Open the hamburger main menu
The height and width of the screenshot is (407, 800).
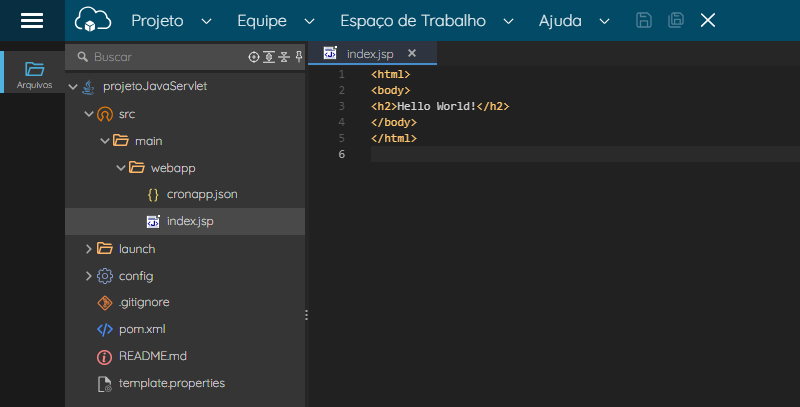click(32, 20)
